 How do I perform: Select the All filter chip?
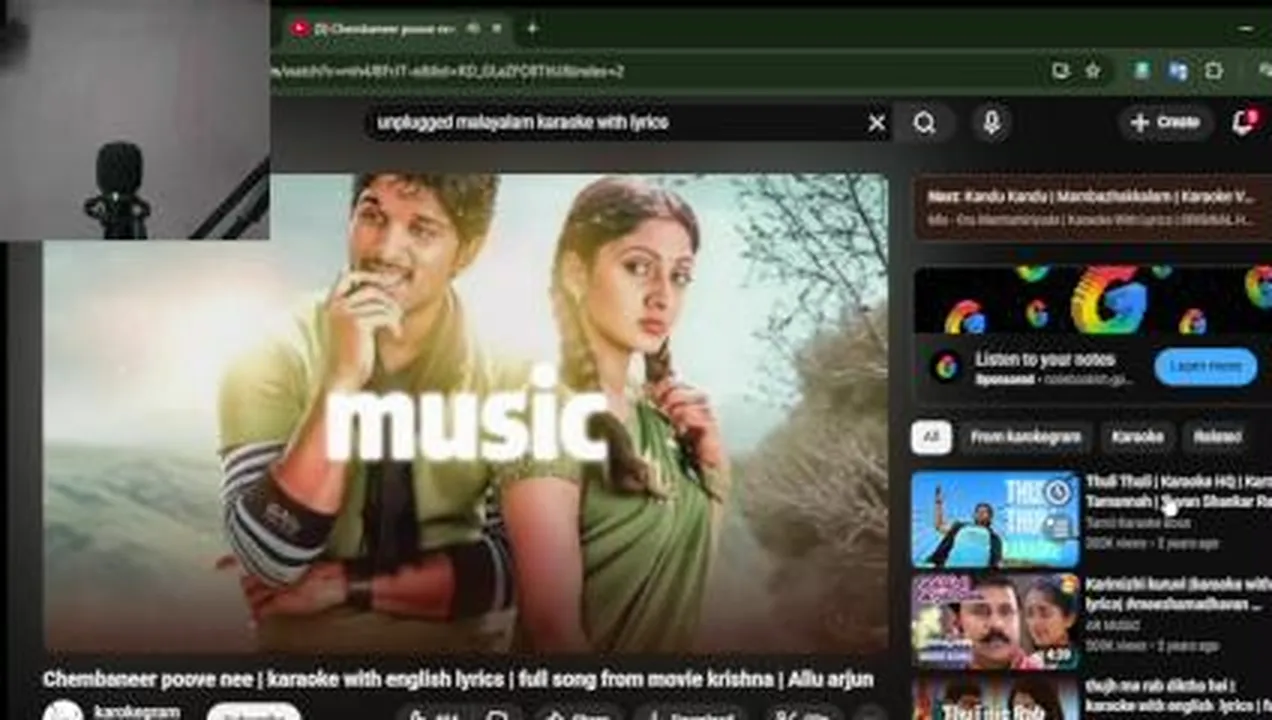pyautogui.click(x=931, y=437)
